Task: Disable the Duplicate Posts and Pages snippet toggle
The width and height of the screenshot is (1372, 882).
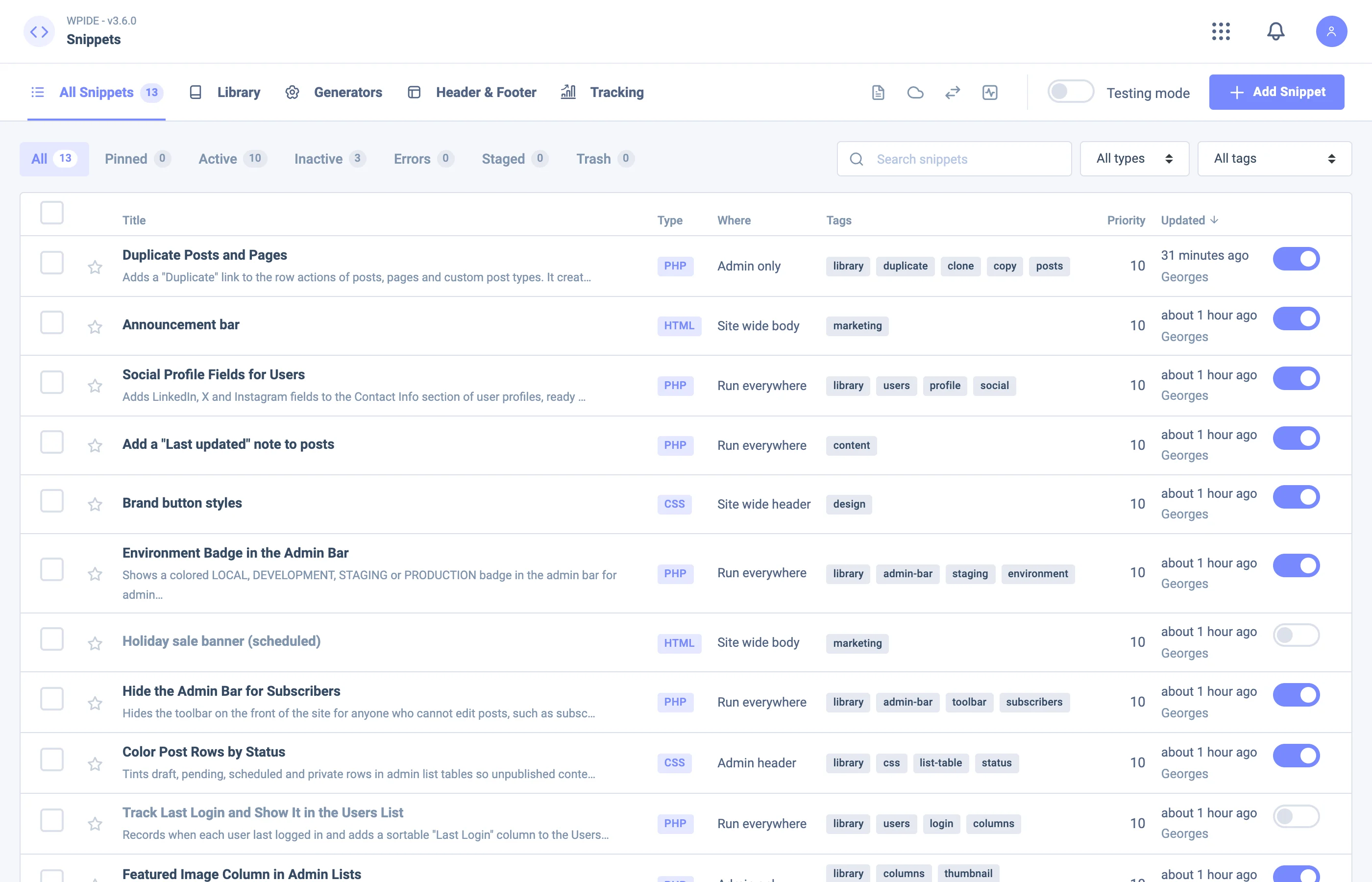Action: pyautogui.click(x=1296, y=259)
